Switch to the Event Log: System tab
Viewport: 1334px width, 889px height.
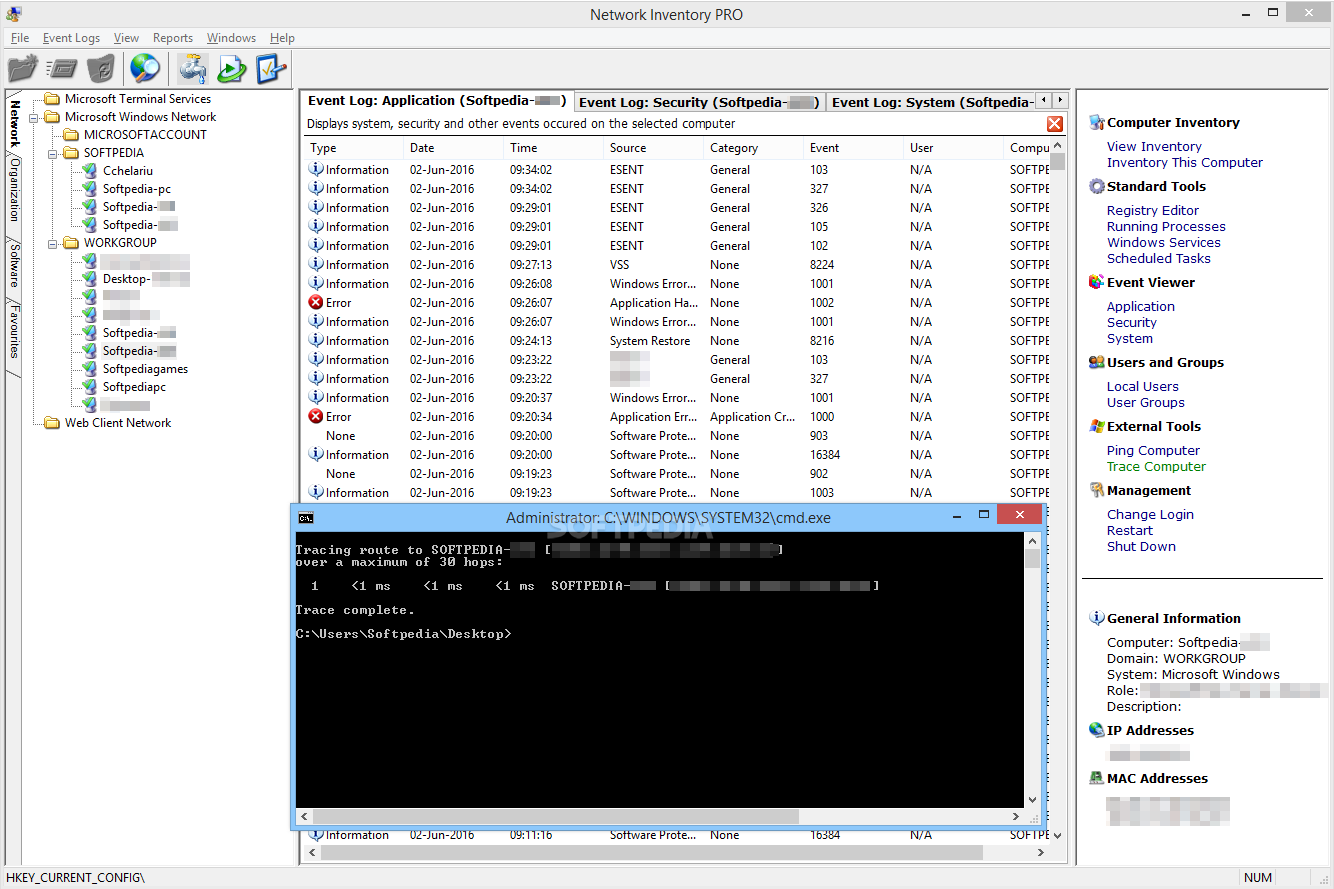tap(932, 102)
